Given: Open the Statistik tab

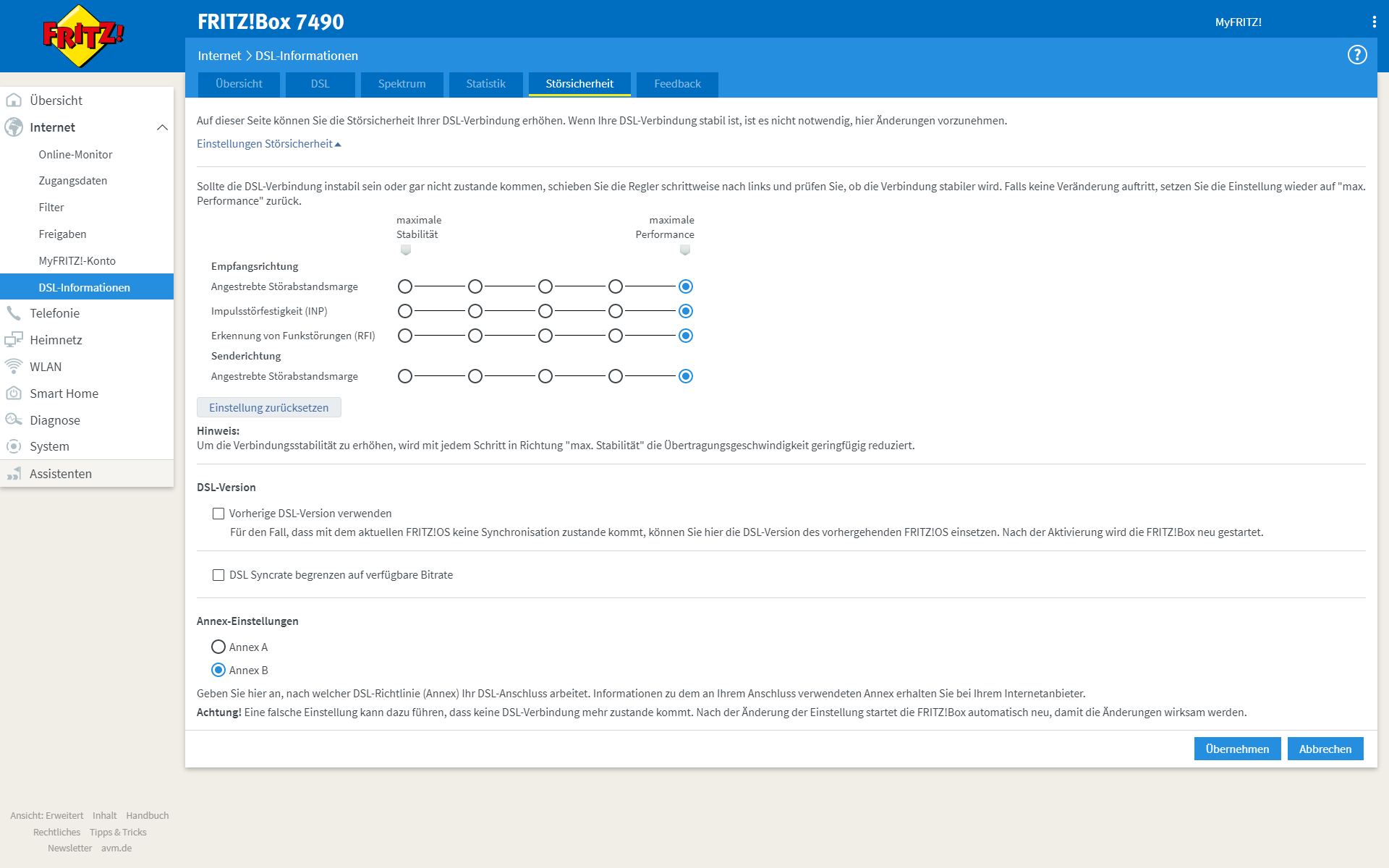Looking at the screenshot, I should (485, 84).
